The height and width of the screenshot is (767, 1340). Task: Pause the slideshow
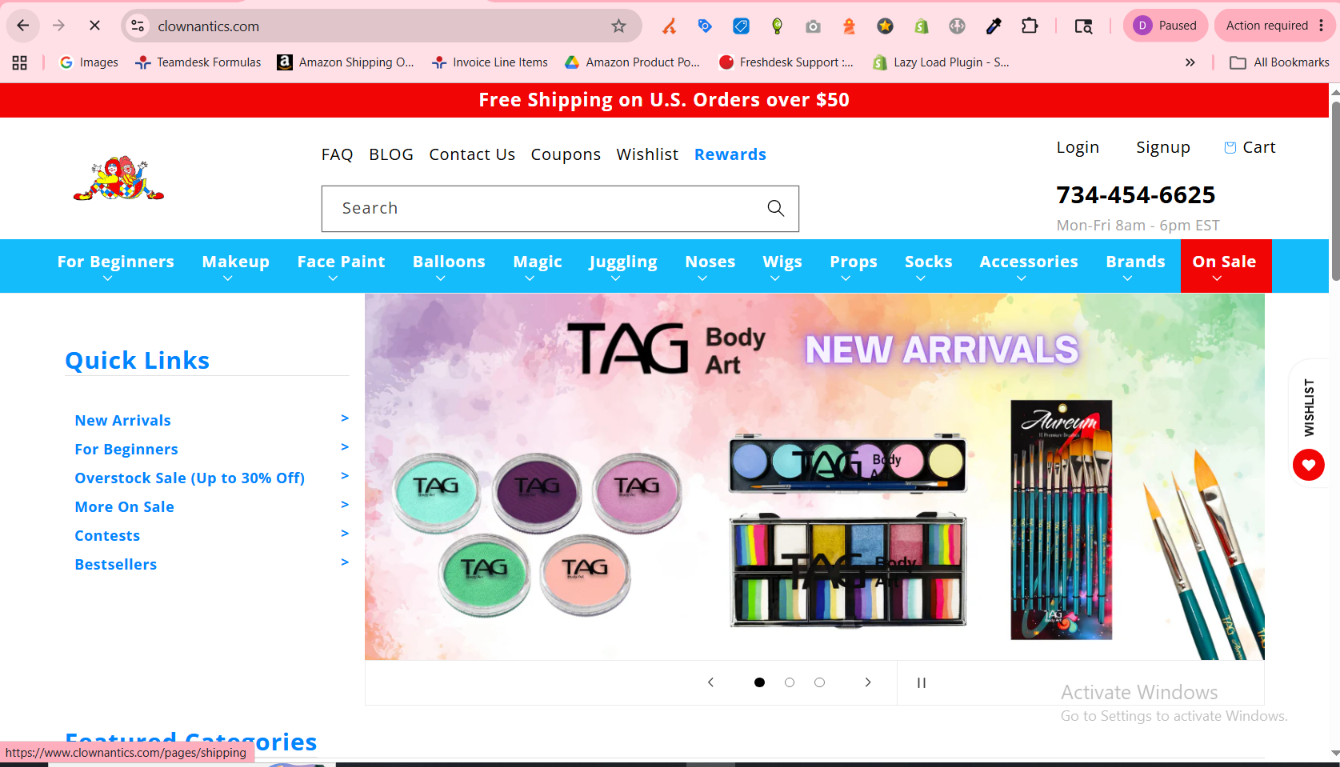(x=922, y=682)
